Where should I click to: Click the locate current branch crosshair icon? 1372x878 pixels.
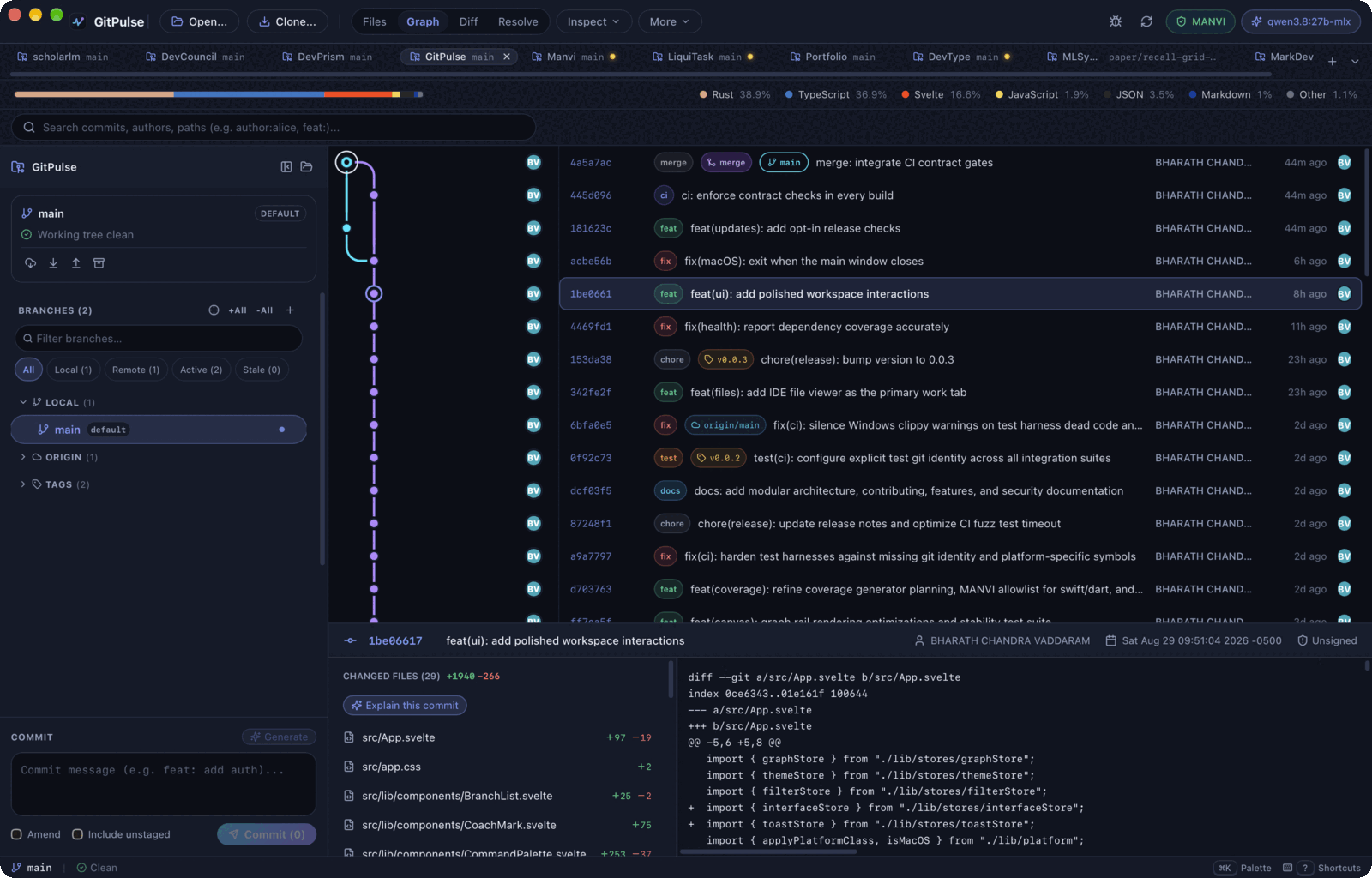tap(214, 310)
